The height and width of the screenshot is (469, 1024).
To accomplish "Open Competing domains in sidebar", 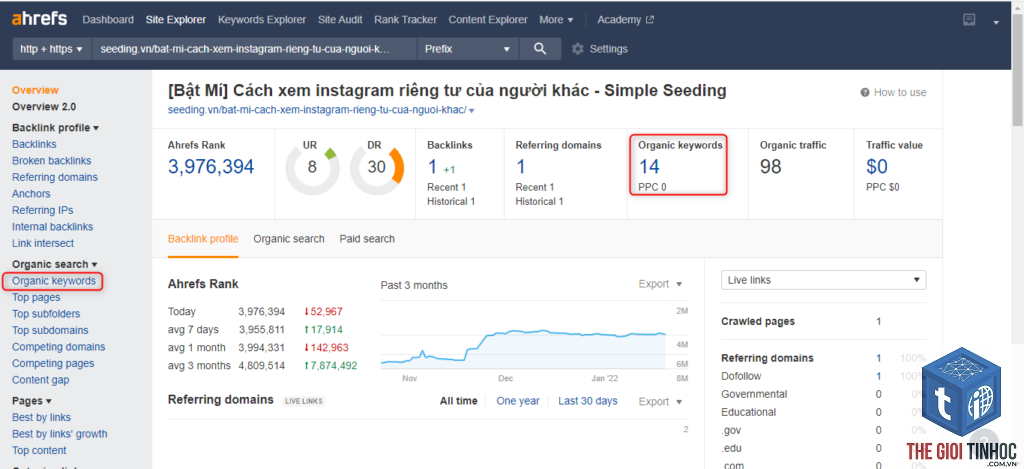I will pos(58,347).
